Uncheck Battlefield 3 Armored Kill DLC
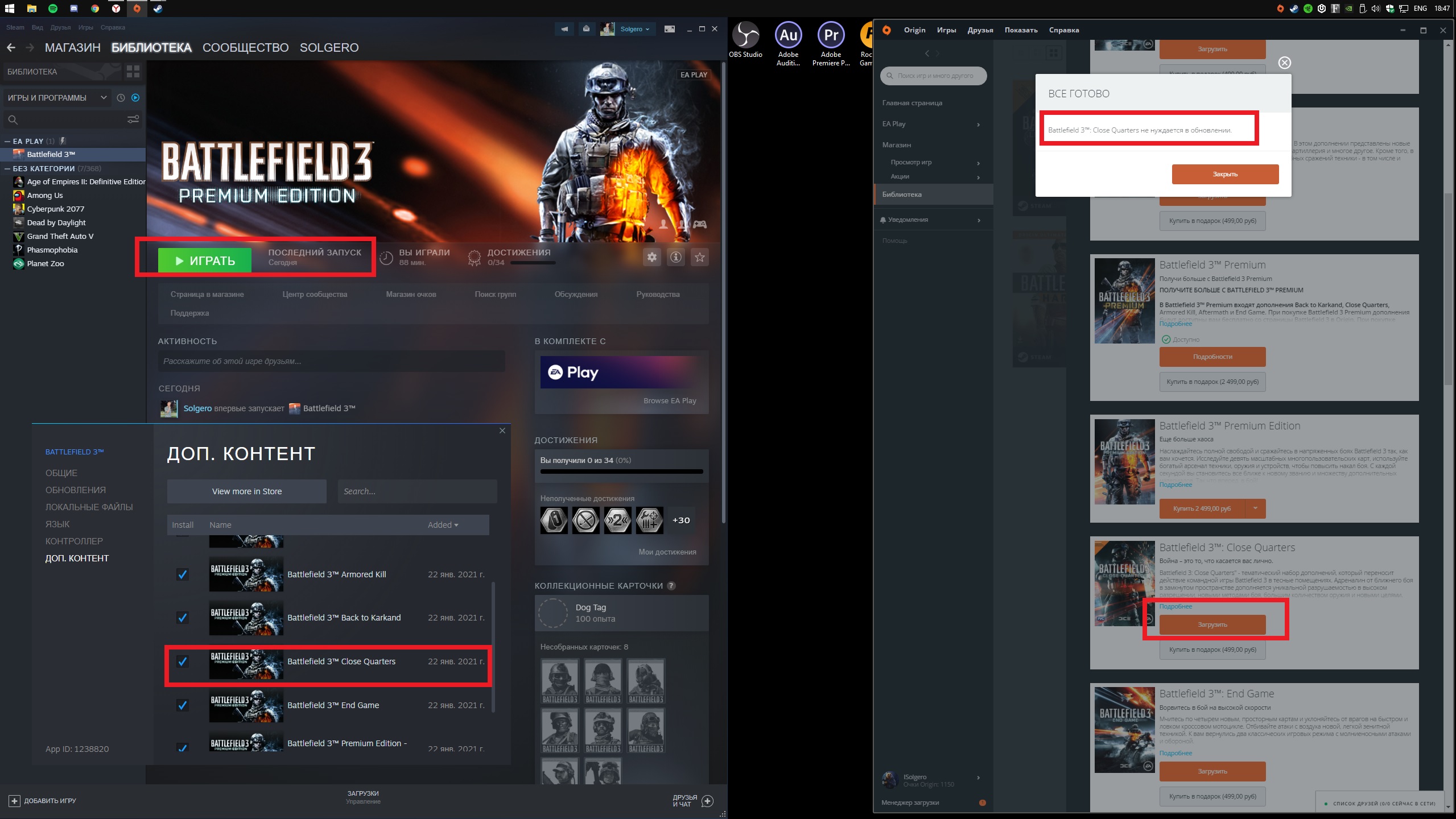The width and height of the screenshot is (1456, 819). 183,574
